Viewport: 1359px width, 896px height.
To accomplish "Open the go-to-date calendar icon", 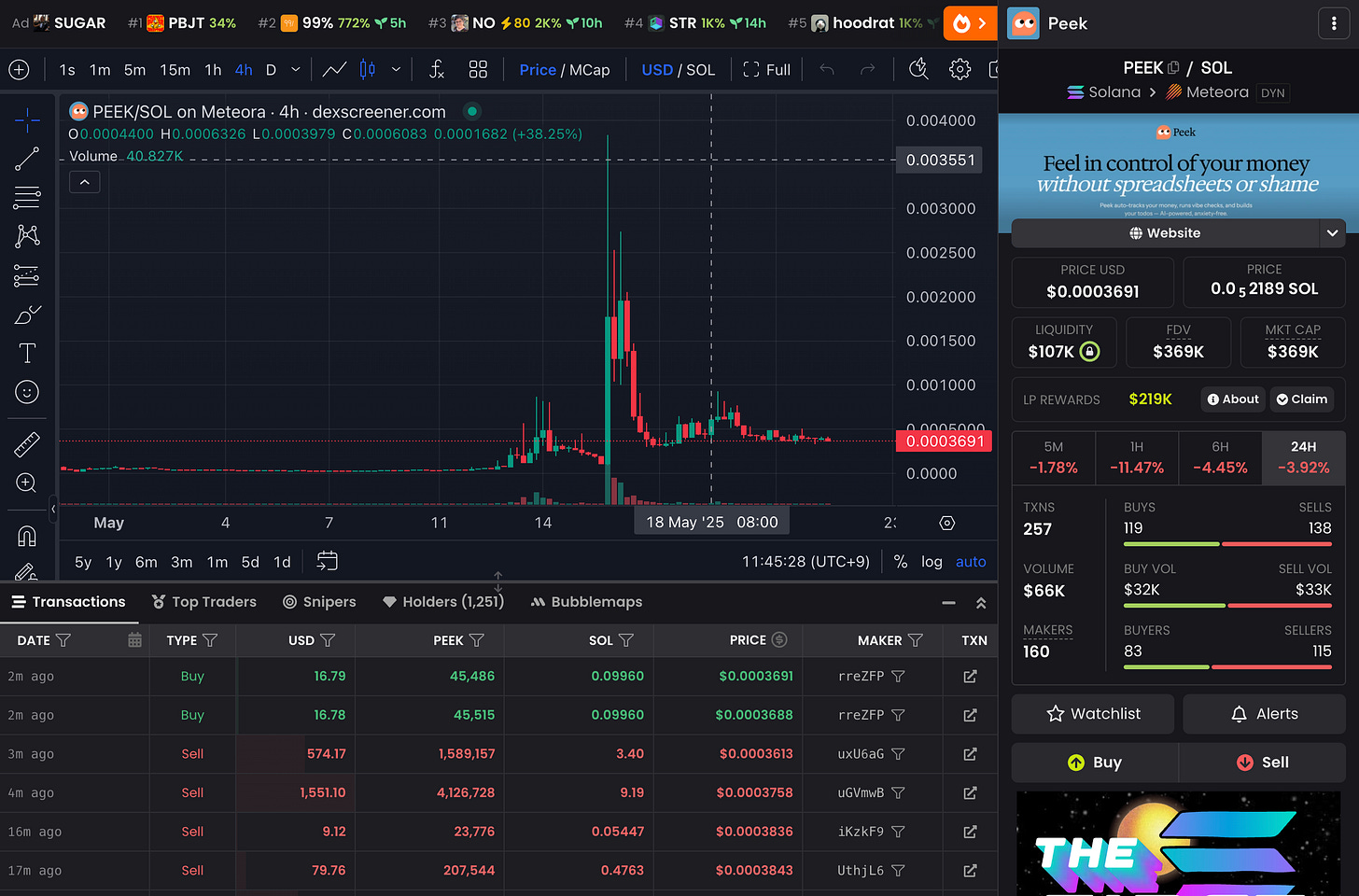I will pyautogui.click(x=327, y=562).
